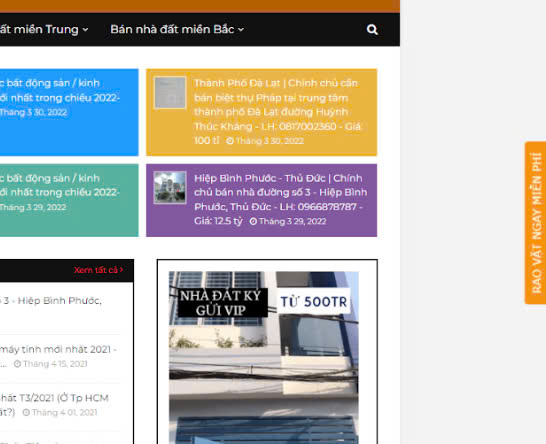The height and width of the screenshot is (444, 546).
Task: Open the list item '3 - Hiệp Bình Phước,'
Action: click(x=51, y=301)
